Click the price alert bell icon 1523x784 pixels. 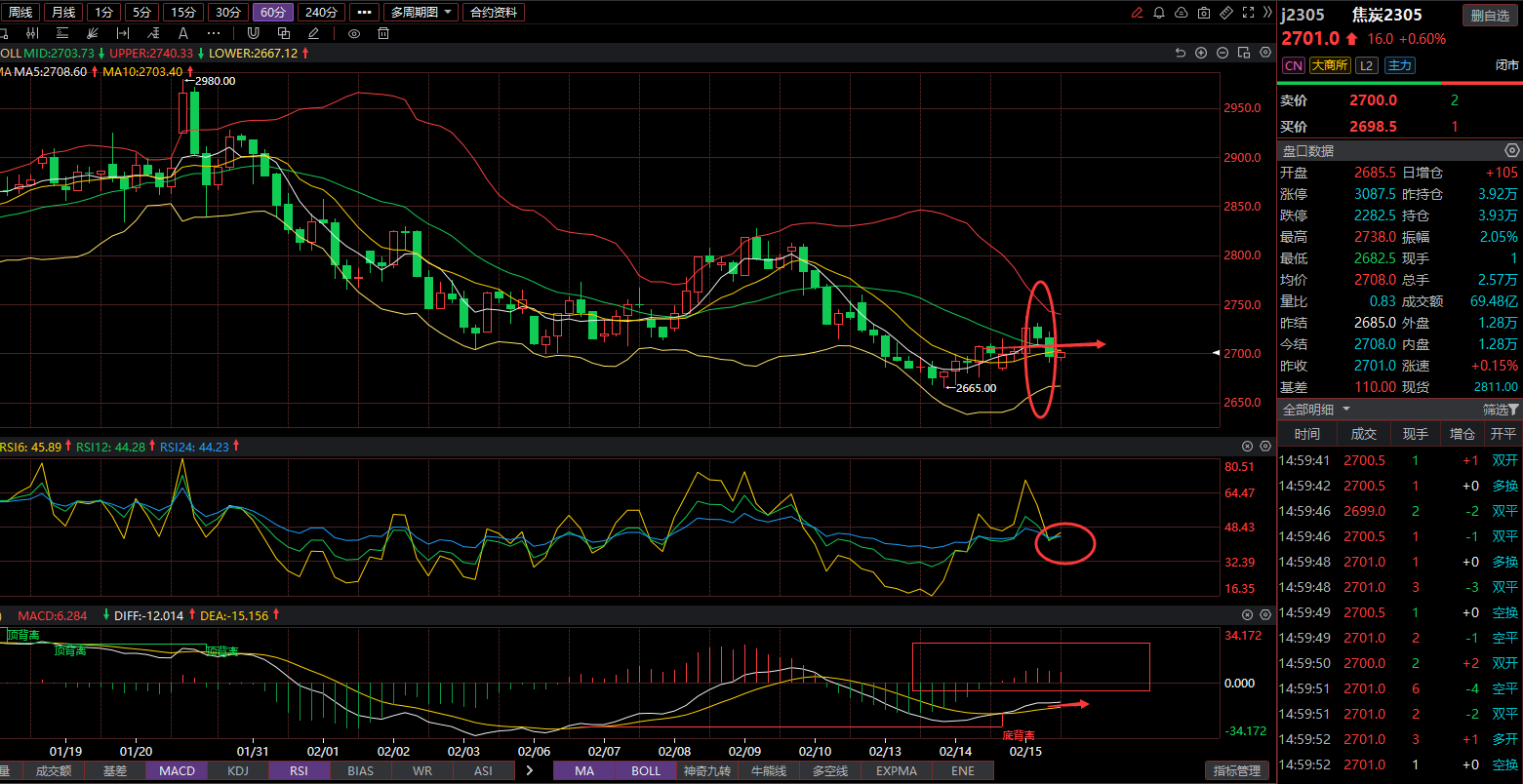[x=1159, y=13]
